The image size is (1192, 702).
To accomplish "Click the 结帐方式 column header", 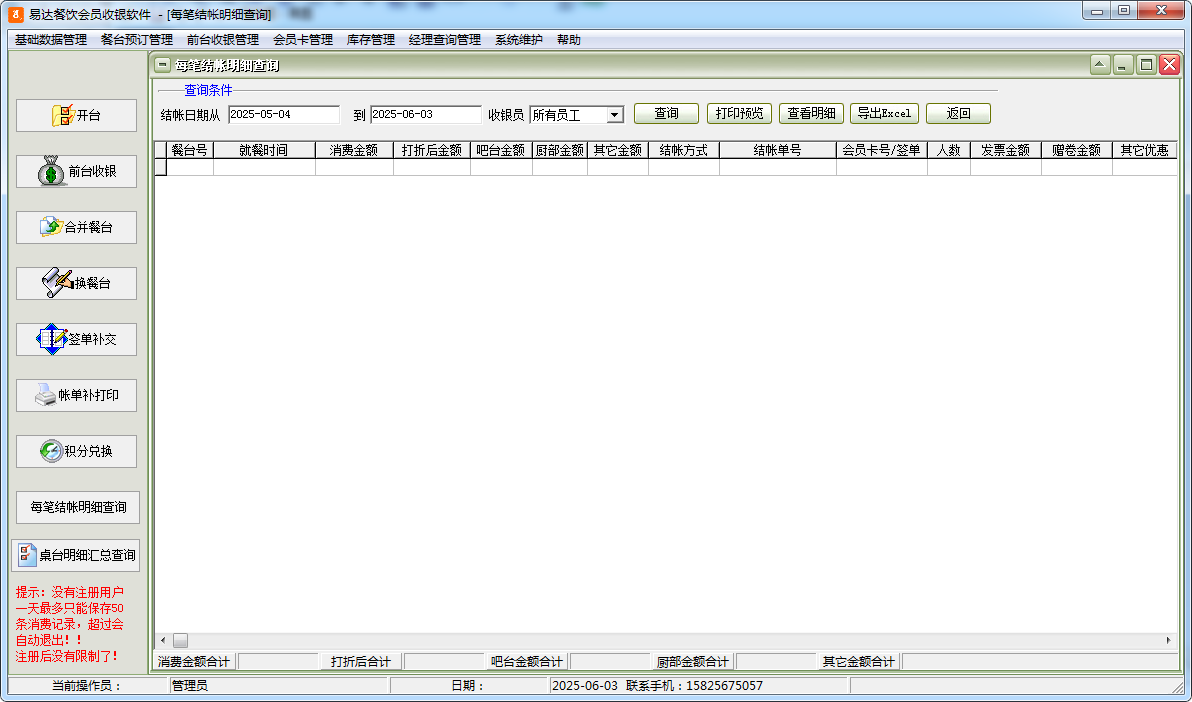I will tap(683, 150).
